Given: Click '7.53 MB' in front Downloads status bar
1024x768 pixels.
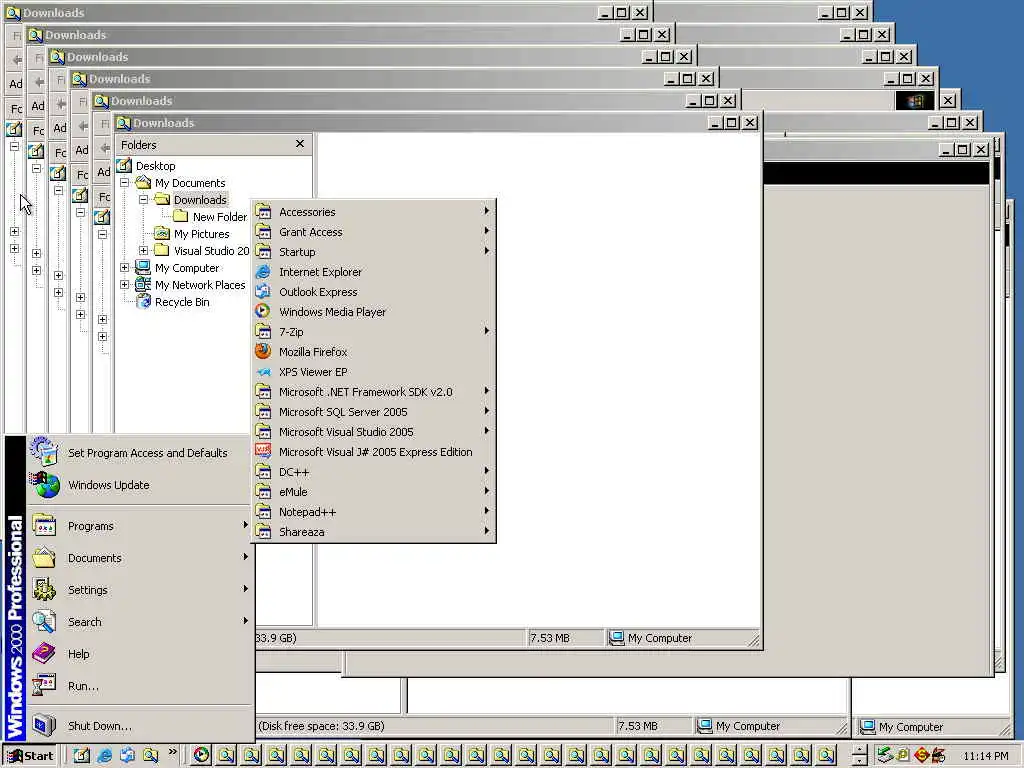Looking at the screenshot, I should pyautogui.click(x=549, y=638).
